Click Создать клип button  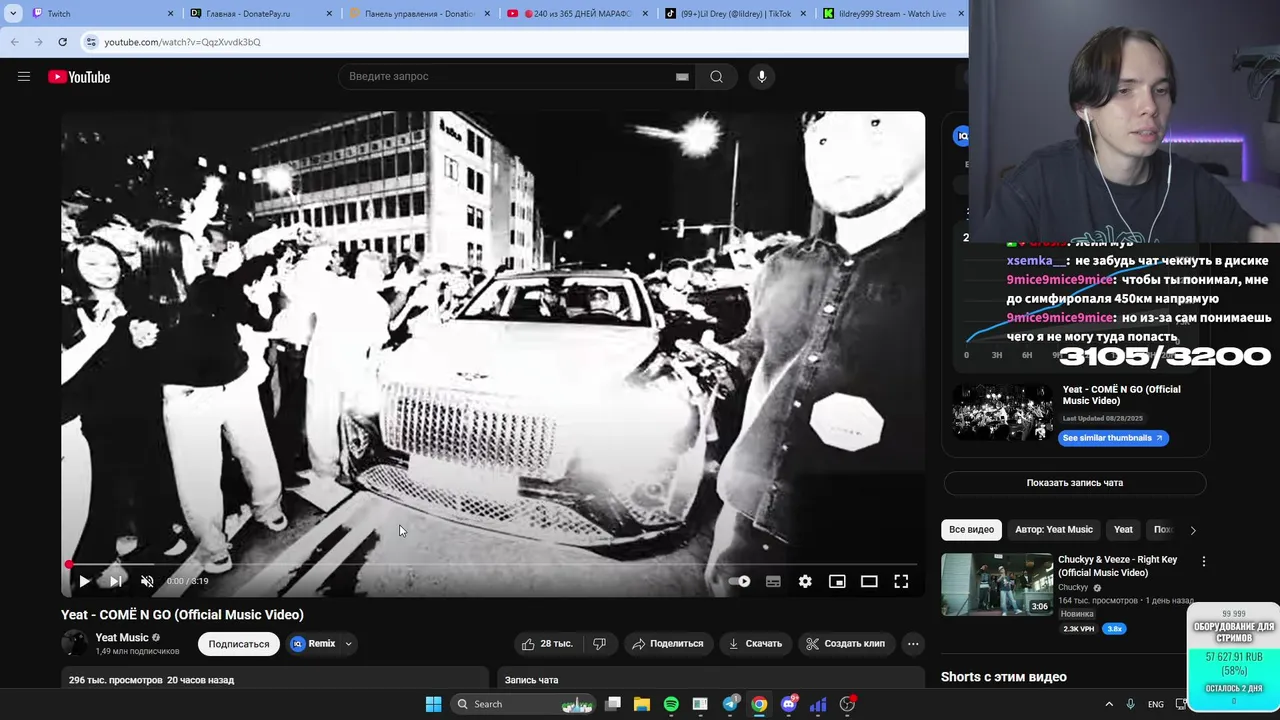tap(846, 644)
